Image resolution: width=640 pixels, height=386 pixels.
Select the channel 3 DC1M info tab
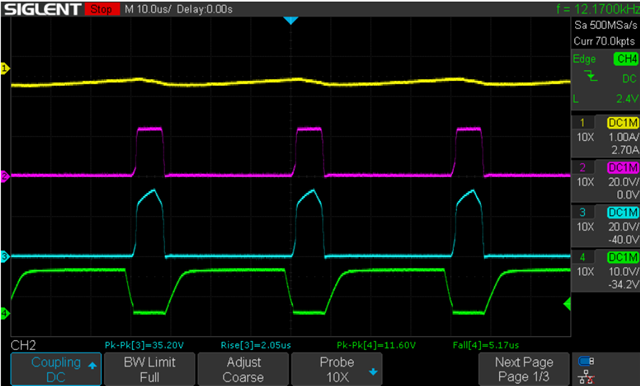pyautogui.click(x=622, y=213)
